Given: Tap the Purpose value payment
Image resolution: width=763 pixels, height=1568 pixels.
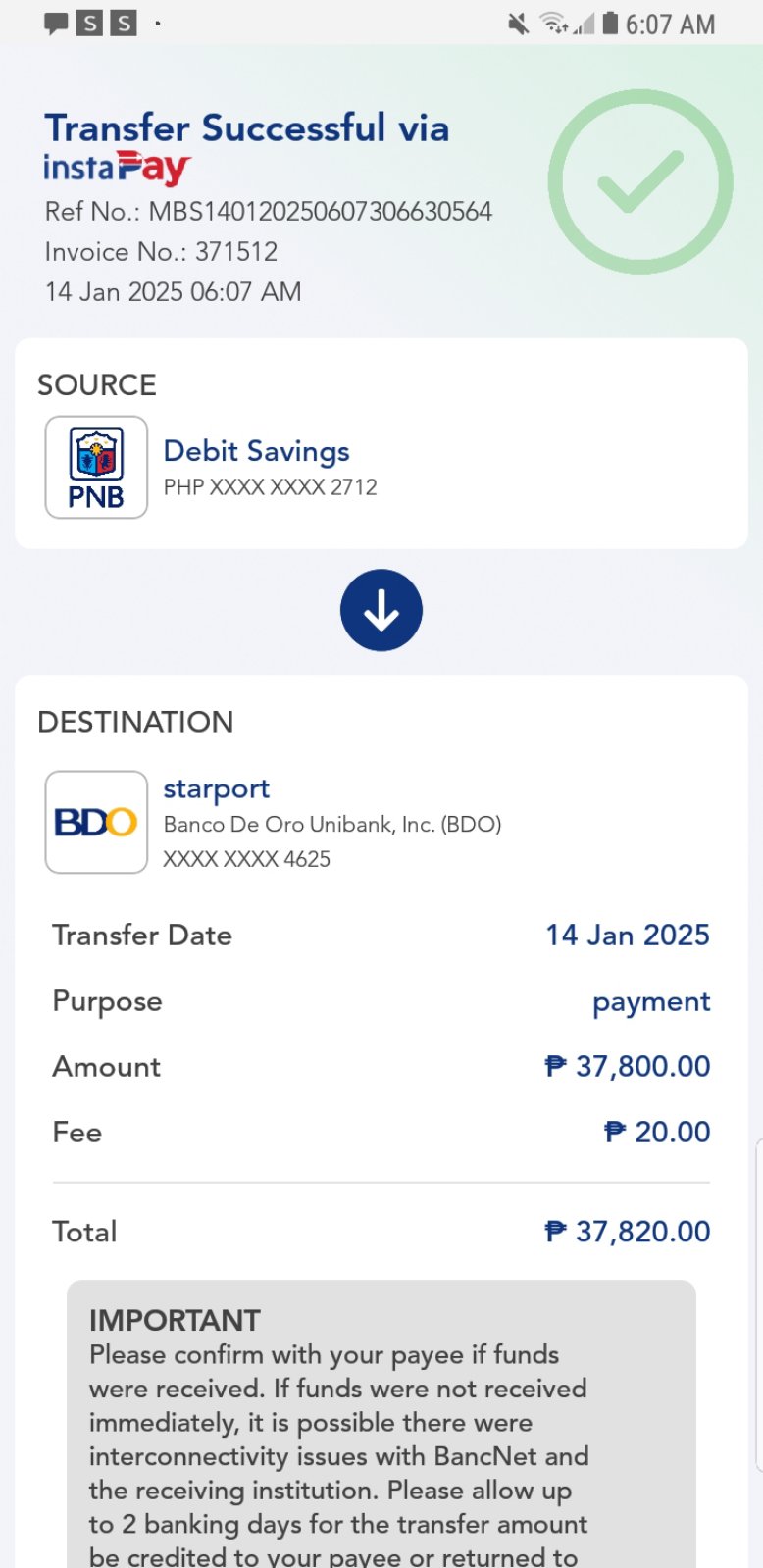Looking at the screenshot, I should [651, 1001].
